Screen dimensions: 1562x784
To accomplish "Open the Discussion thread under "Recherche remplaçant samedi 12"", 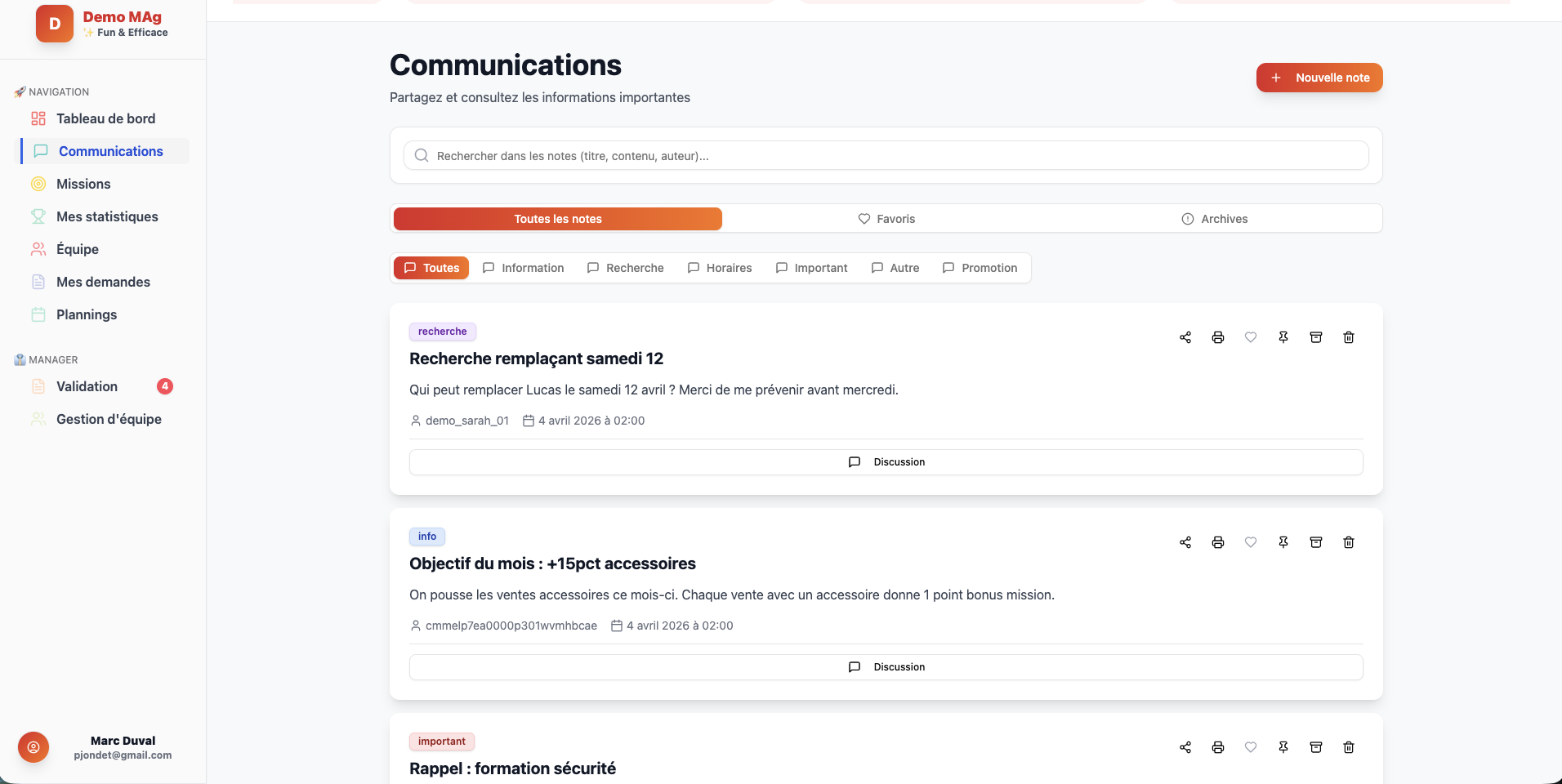I will (886, 461).
